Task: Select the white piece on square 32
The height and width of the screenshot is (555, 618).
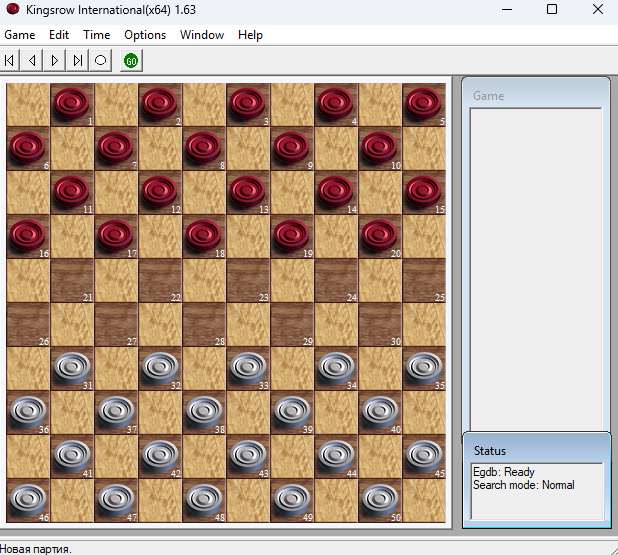Action: pyautogui.click(x=159, y=368)
